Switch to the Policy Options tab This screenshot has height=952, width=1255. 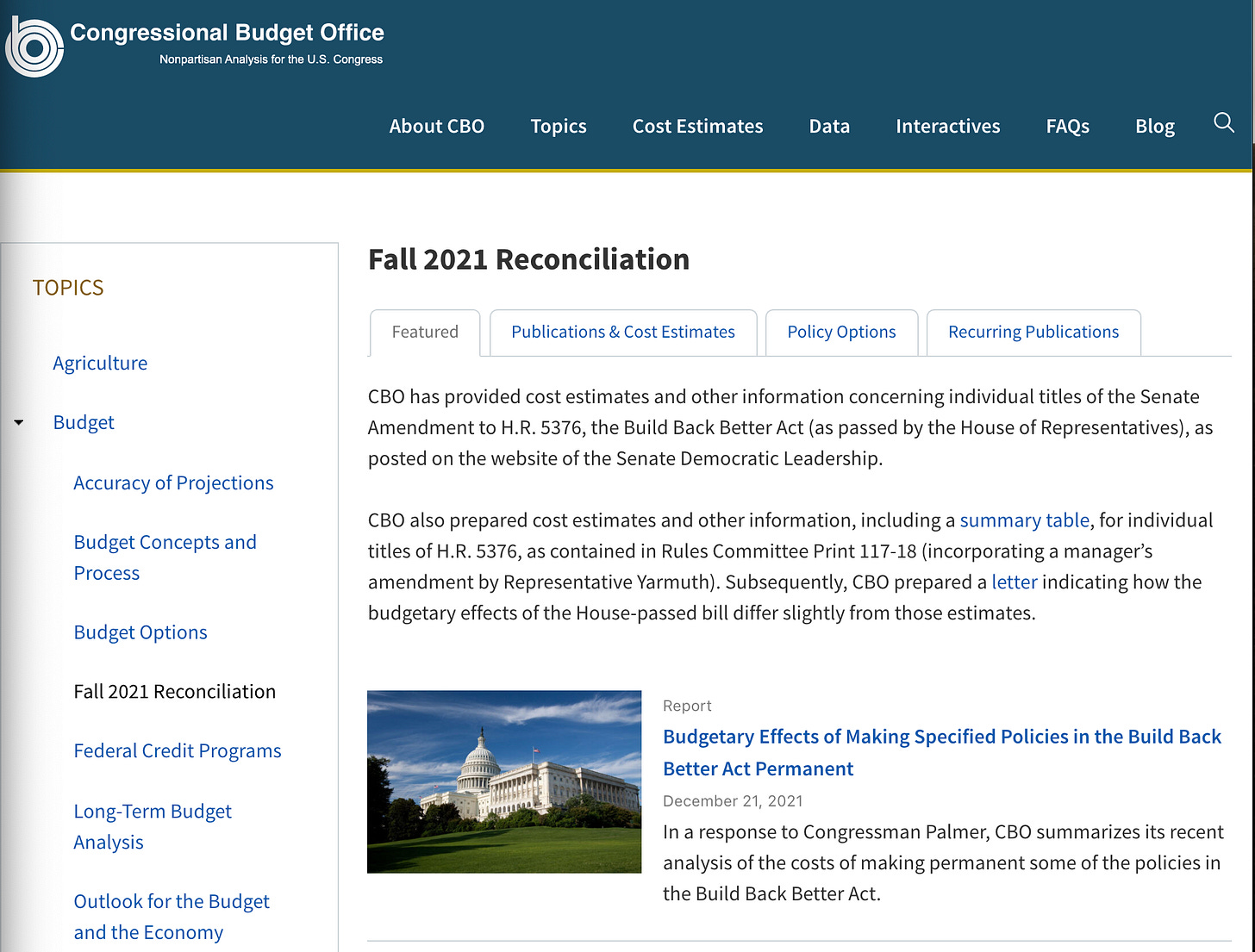coord(841,333)
